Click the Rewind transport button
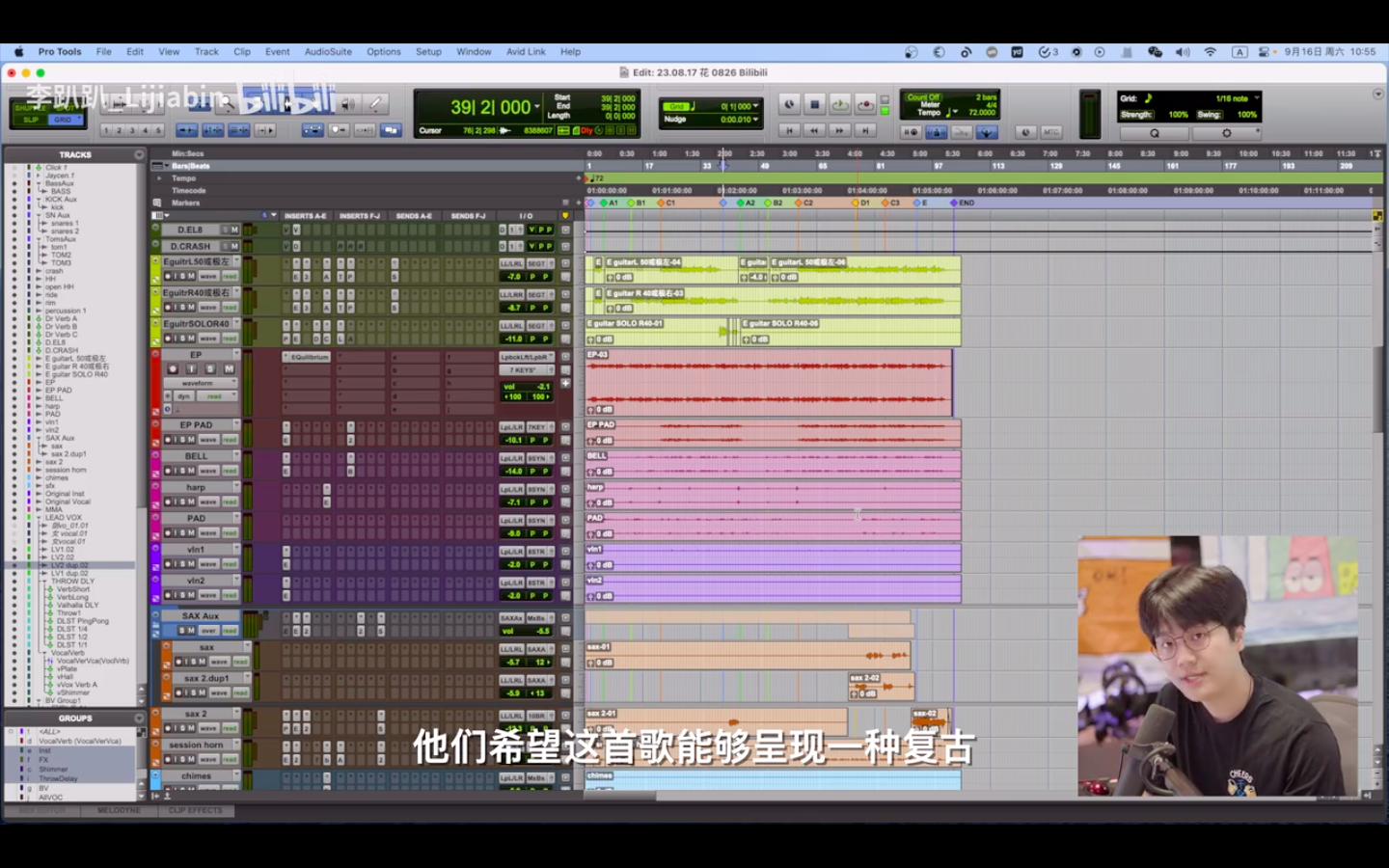 [814, 130]
